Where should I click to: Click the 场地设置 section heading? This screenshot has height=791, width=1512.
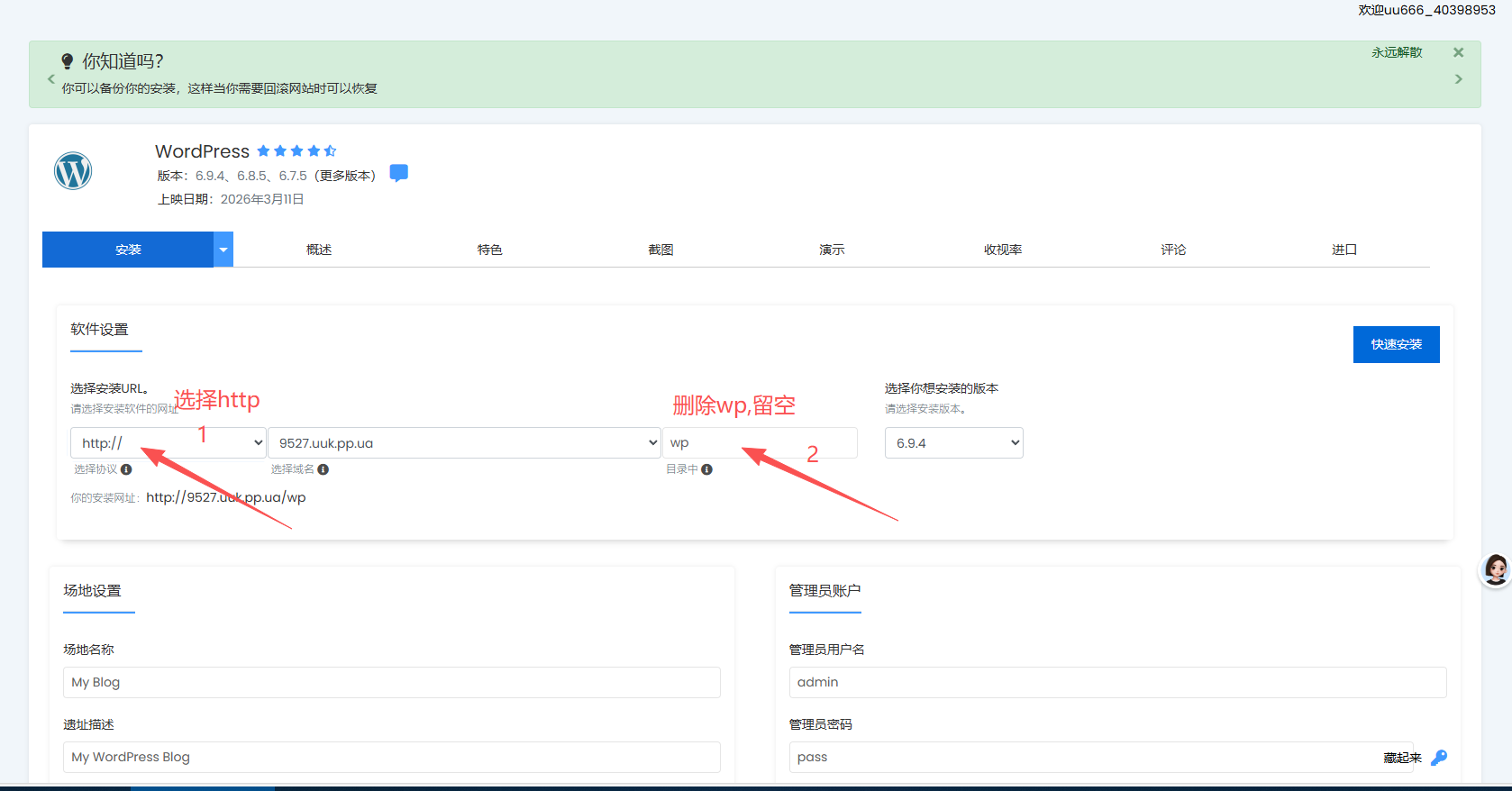tap(92, 591)
